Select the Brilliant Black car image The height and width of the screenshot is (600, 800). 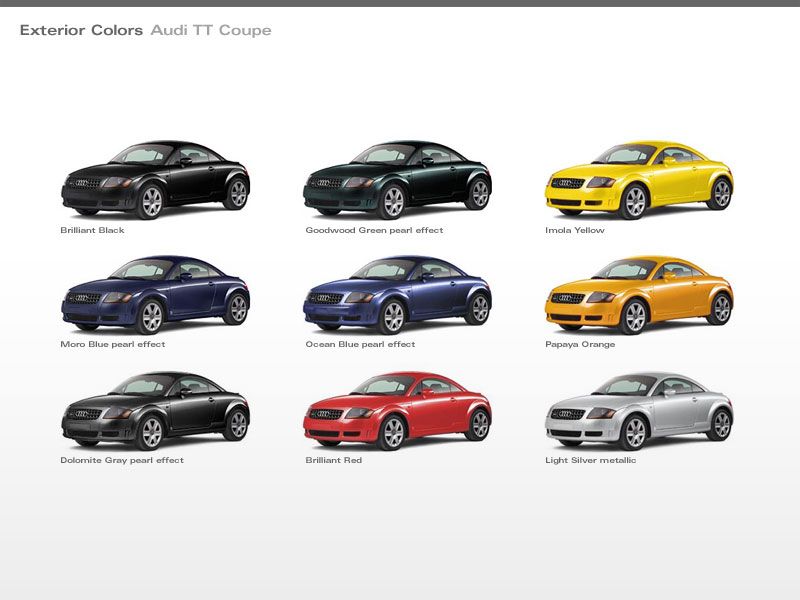coord(155,180)
